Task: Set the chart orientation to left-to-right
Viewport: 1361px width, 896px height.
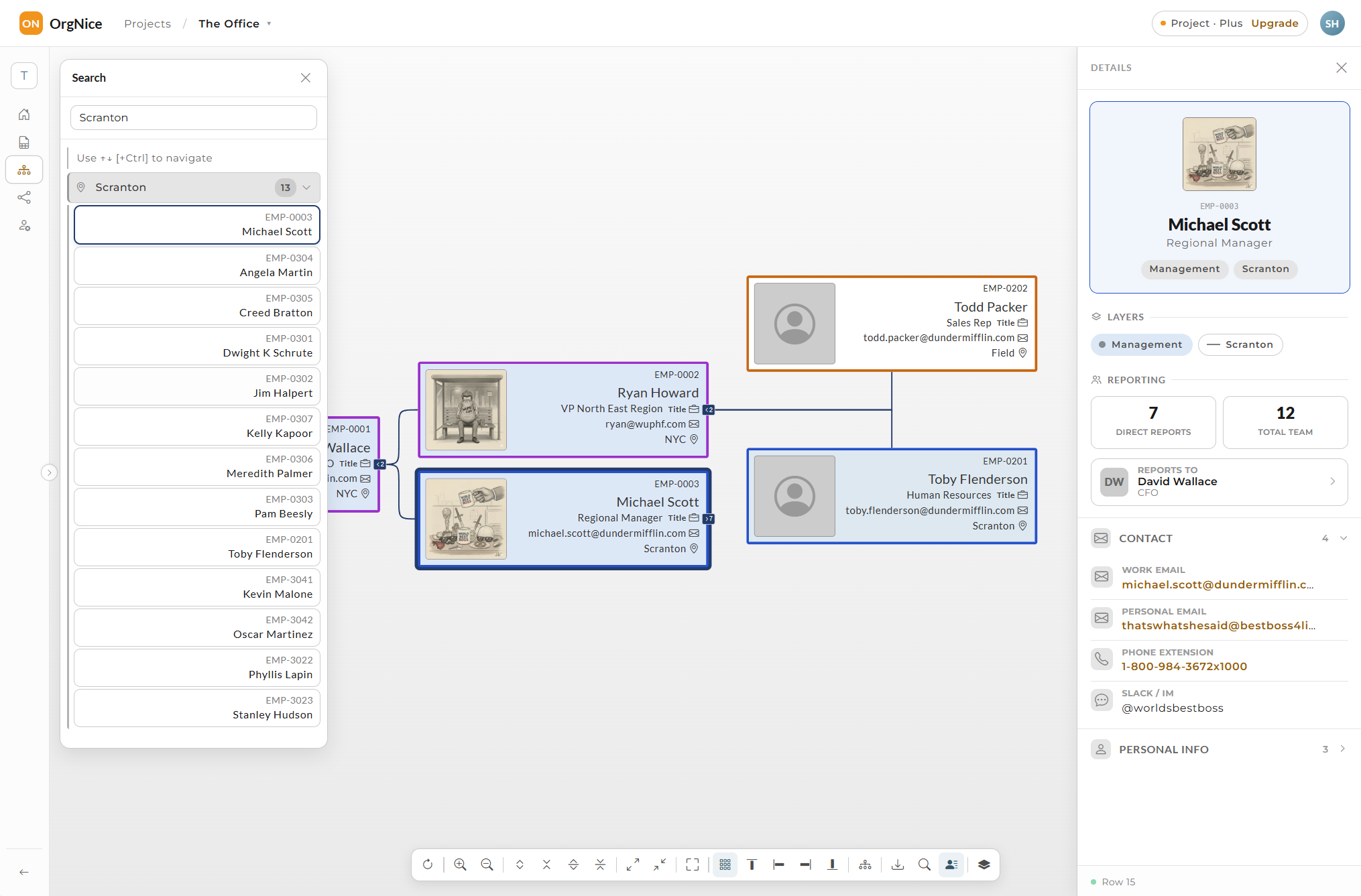Action: 779,865
